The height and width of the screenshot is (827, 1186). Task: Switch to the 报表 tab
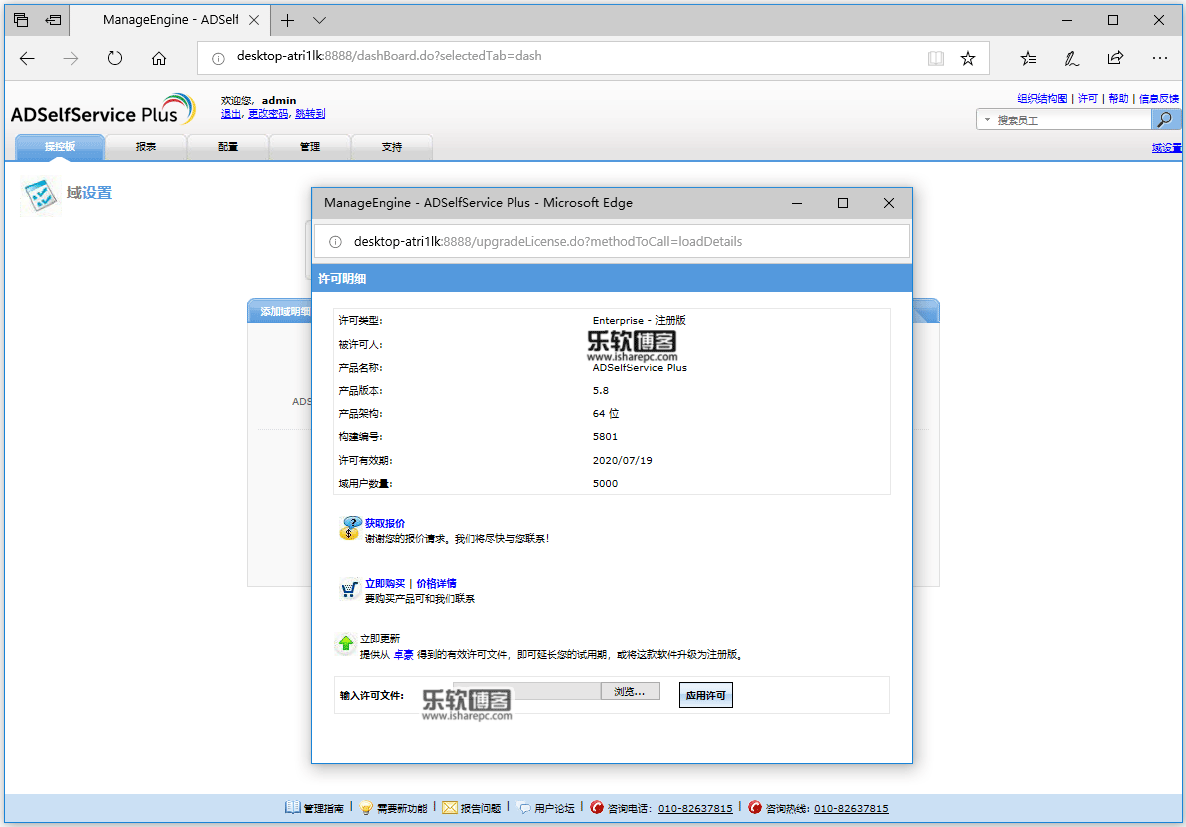point(146,147)
